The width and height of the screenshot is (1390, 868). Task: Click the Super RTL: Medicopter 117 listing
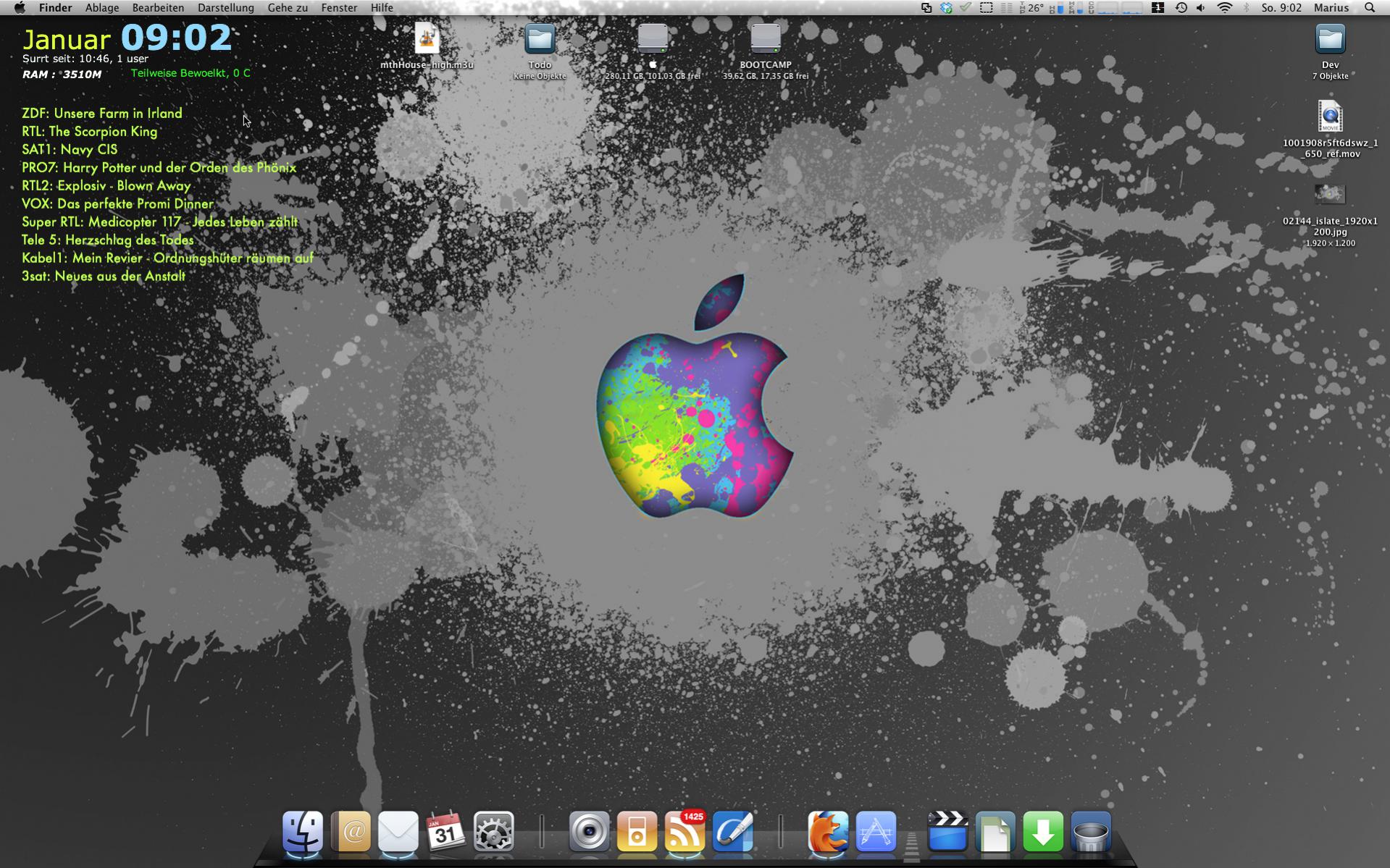(160, 222)
